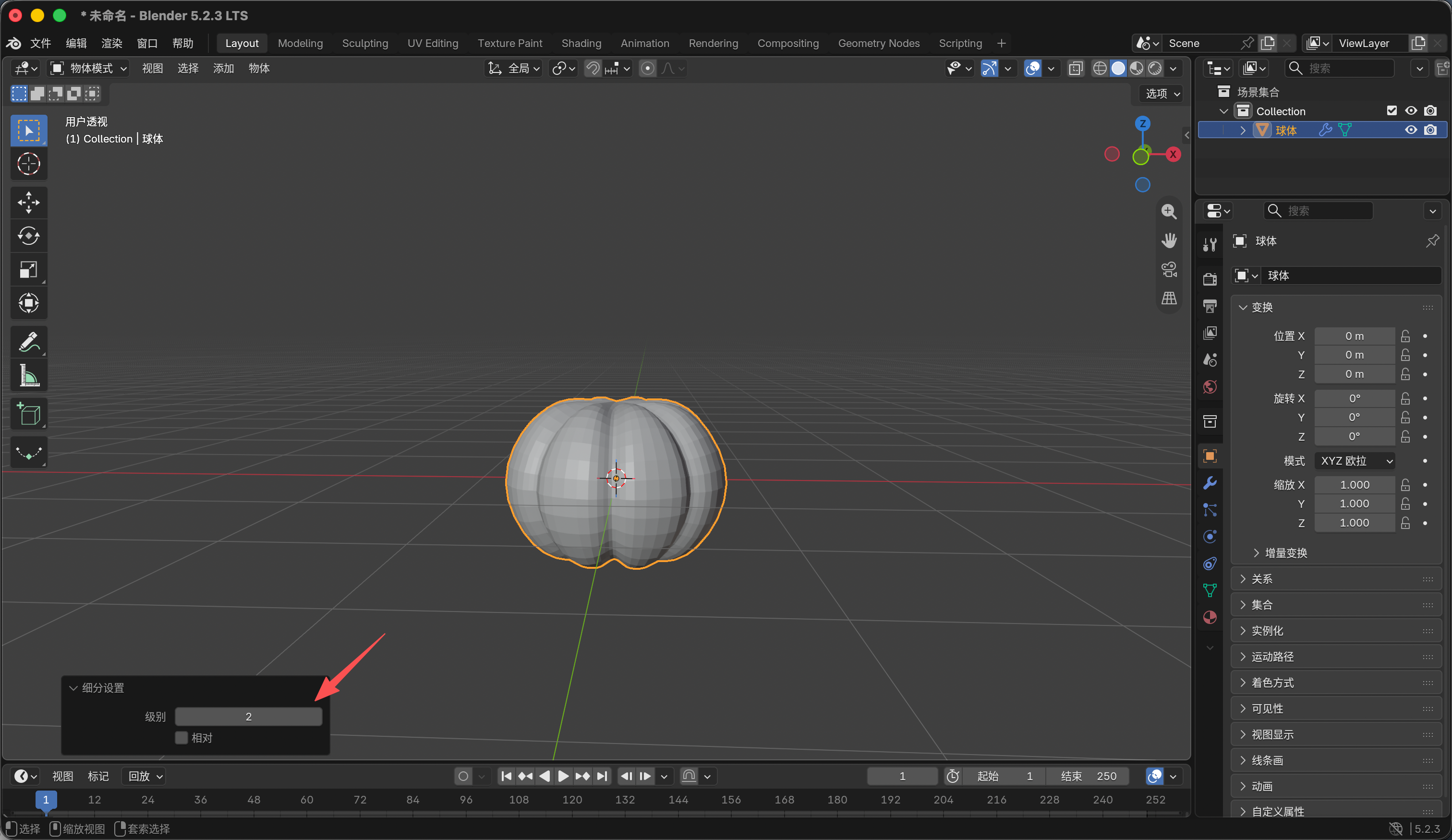1452x840 pixels.
Task: Open the 全局 orientation dropdown
Action: tap(513, 69)
